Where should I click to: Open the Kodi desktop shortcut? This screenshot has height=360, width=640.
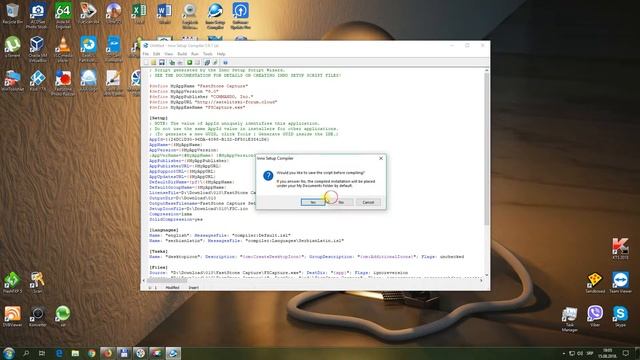click(x=38, y=80)
